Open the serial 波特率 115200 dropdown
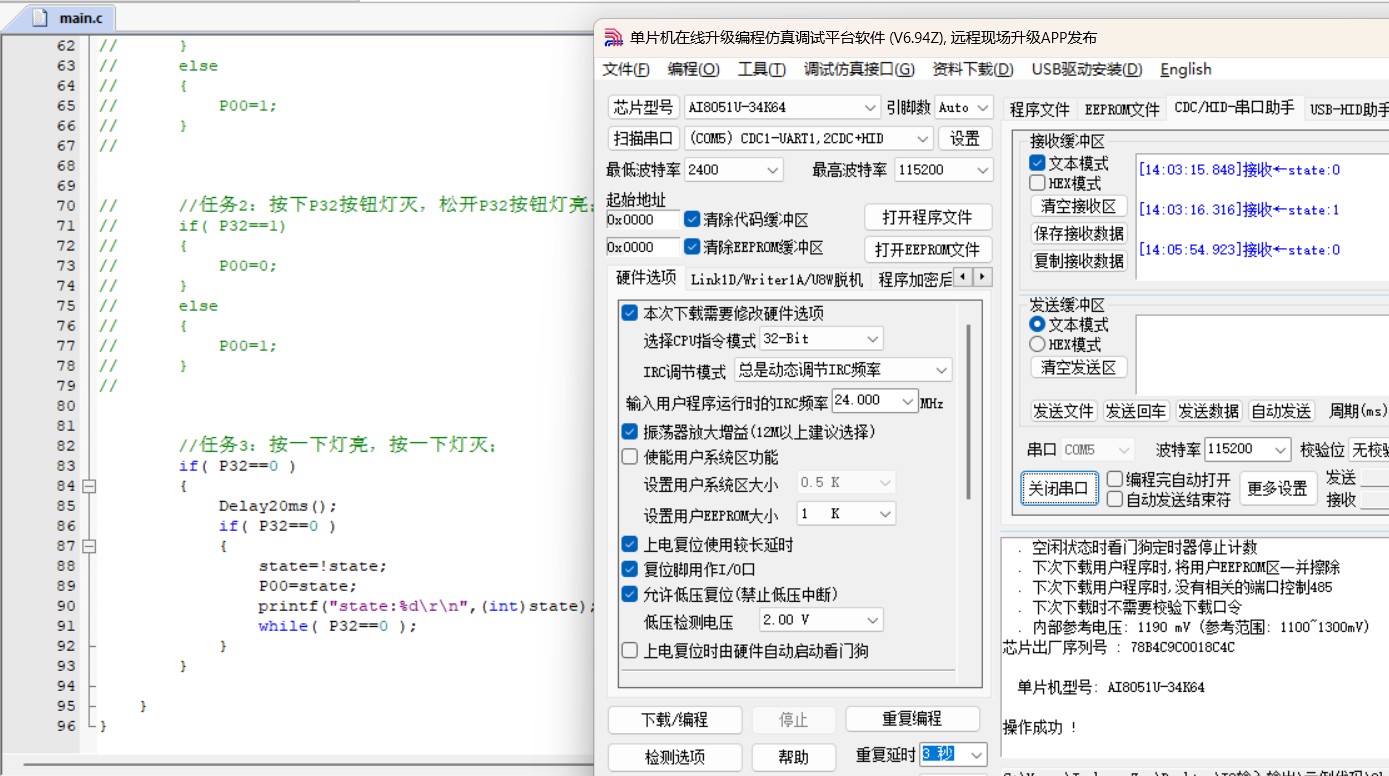1389x776 pixels. click(1280, 450)
